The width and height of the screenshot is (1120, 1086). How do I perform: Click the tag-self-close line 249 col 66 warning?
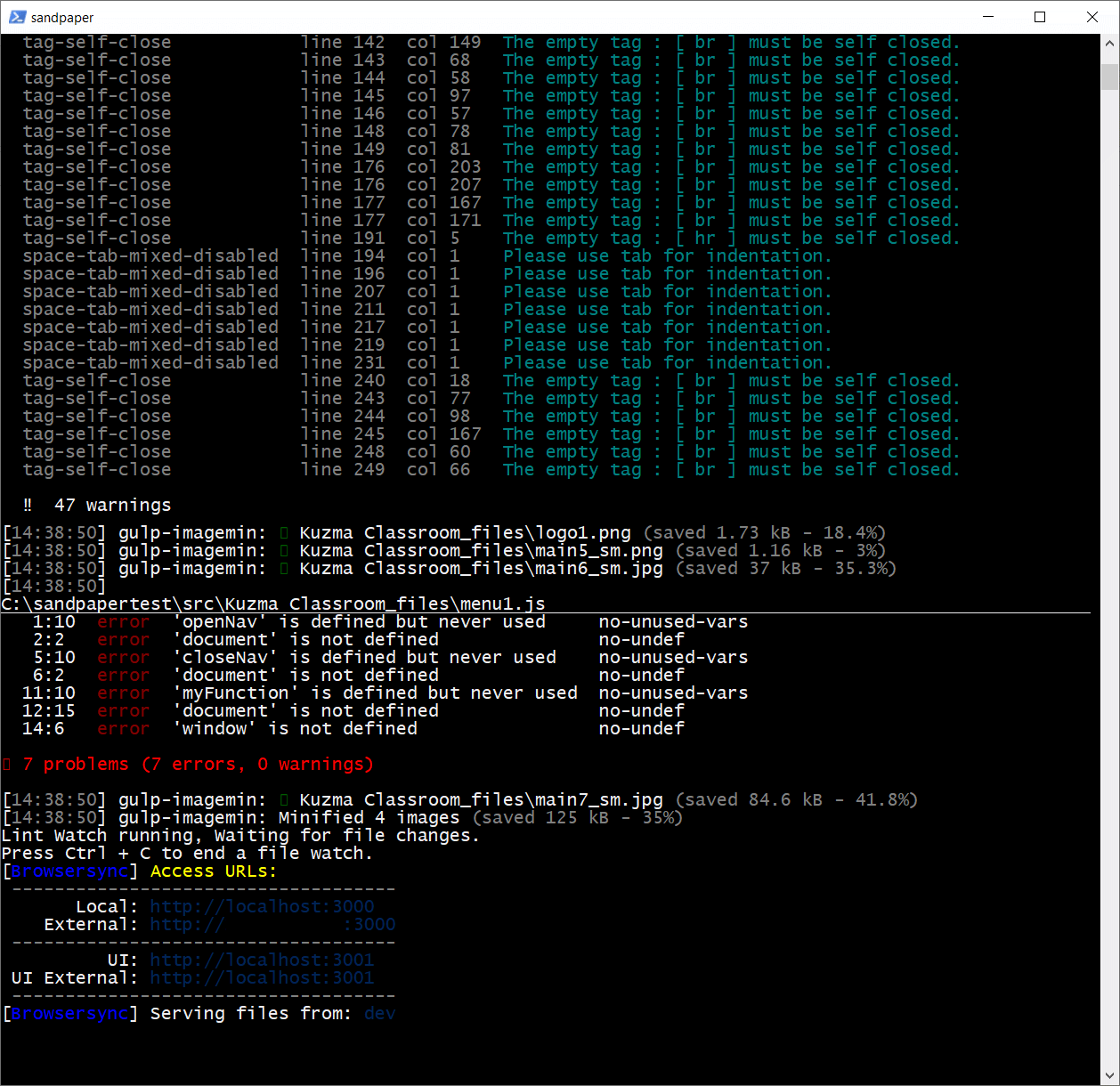click(491, 469)
